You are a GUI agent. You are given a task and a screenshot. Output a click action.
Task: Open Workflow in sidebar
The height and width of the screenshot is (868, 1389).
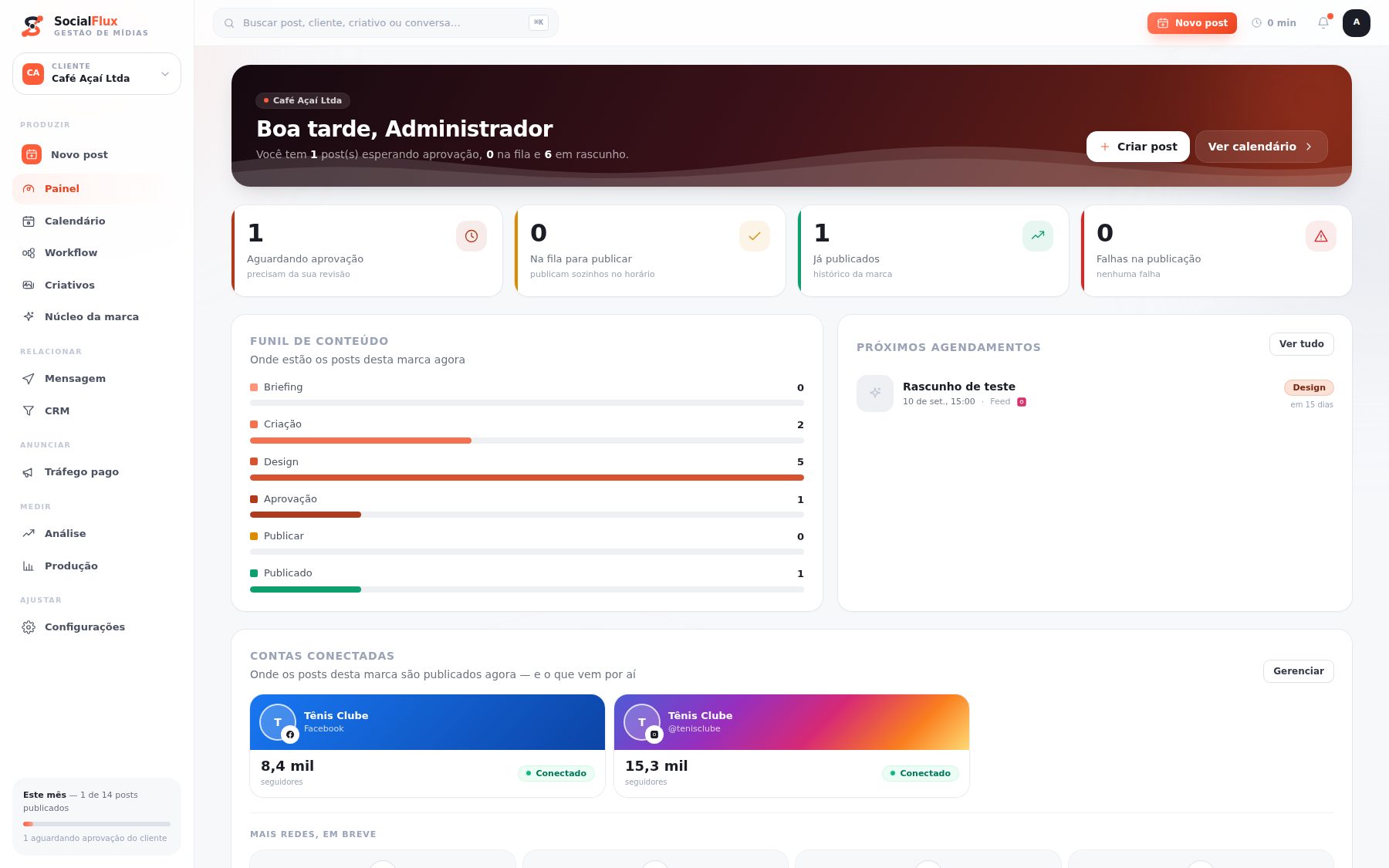pos(96,253)
